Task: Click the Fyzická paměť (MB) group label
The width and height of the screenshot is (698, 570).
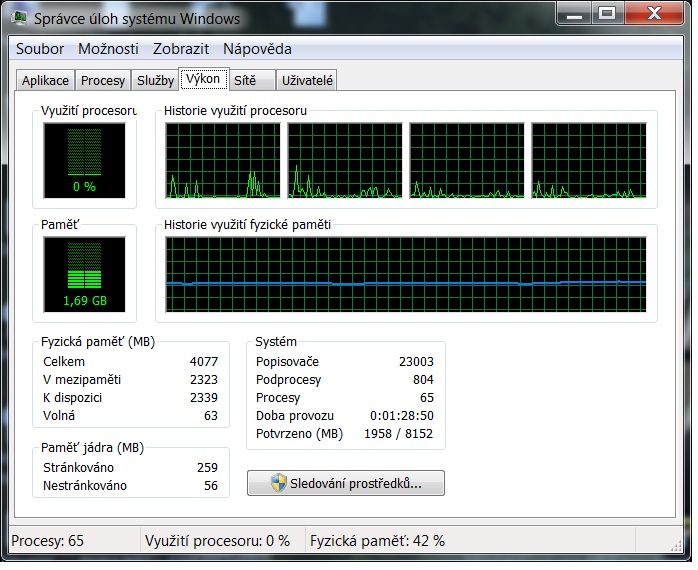Action: [x=98, y=342]
